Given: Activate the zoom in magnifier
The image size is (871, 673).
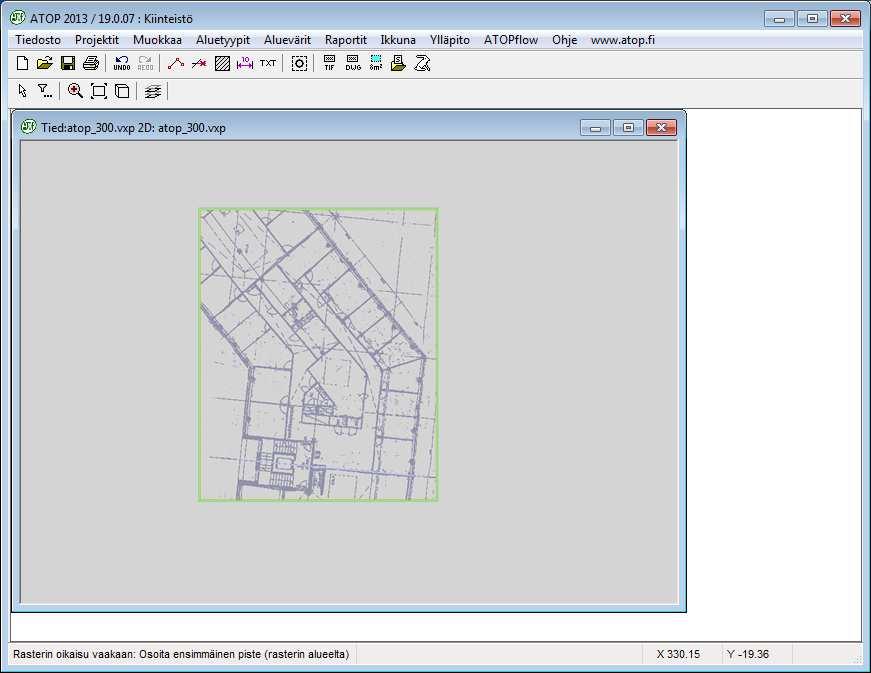Looking at the screenshot, I should click(x=75, y=91).
